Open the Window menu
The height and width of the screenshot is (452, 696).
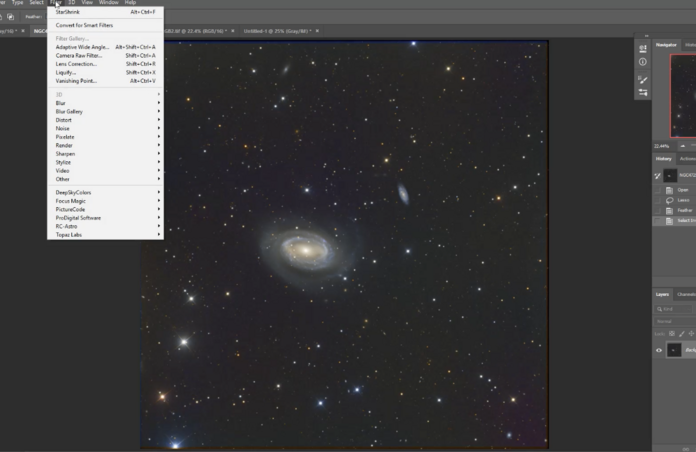108,3
